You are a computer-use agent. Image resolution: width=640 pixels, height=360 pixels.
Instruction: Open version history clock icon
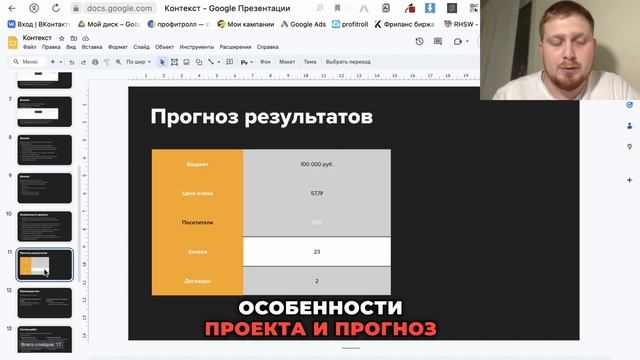pos(419,41)
